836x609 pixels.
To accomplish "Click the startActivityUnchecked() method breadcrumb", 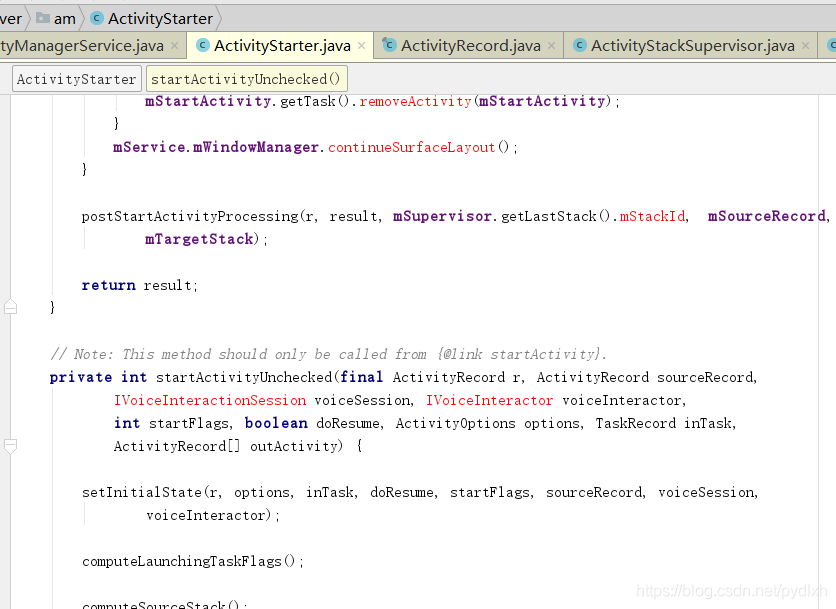I will pos(247,79).
